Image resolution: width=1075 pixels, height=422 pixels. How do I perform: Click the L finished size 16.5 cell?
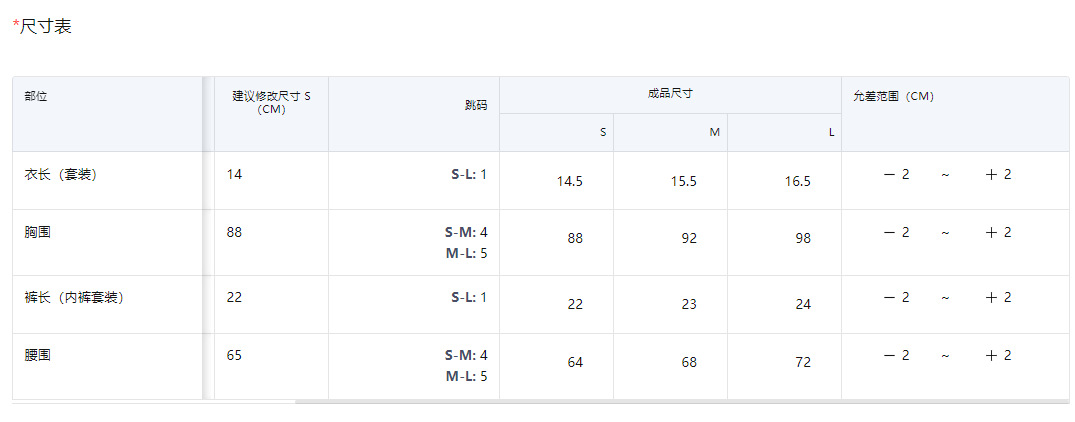click(x=797, y=181)
